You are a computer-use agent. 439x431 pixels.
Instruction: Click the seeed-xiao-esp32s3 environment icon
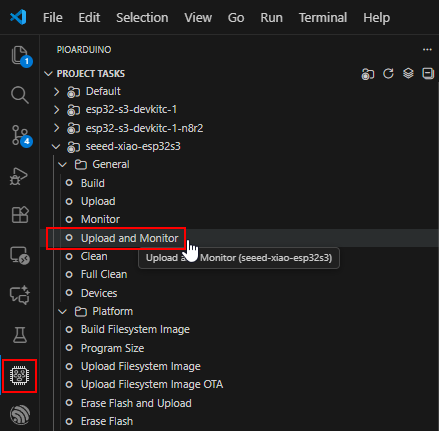tap(73, 147)
